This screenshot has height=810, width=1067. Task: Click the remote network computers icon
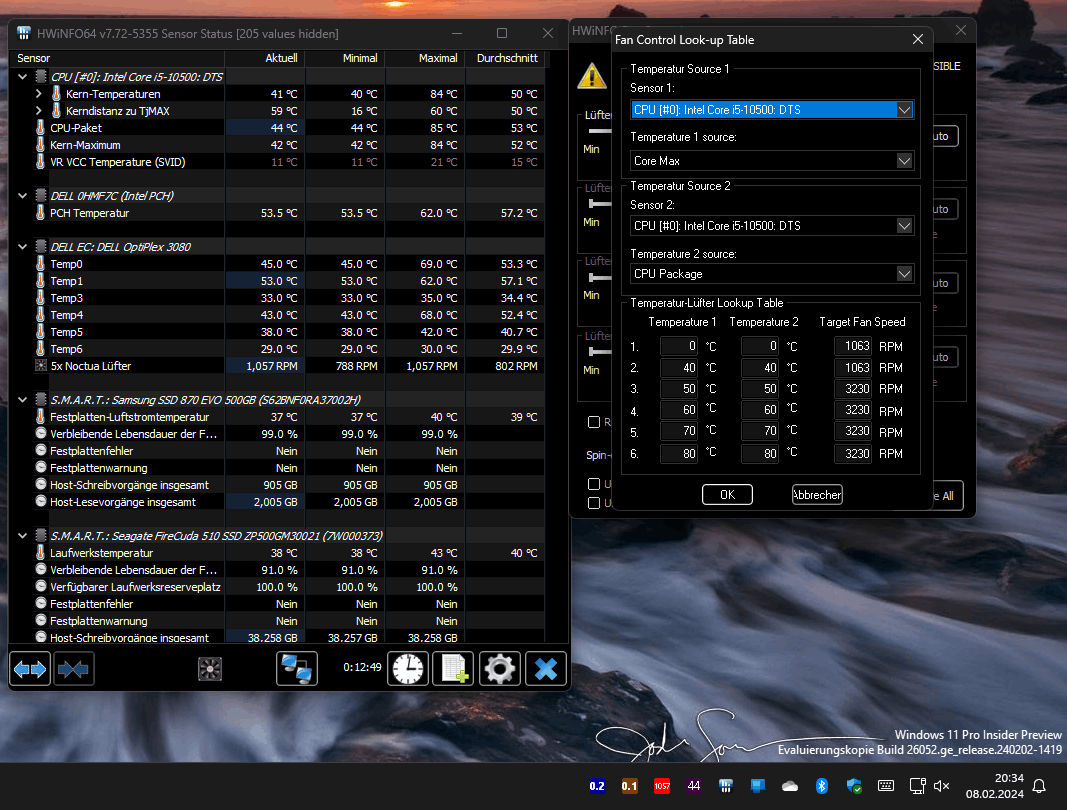click(x=297, y=668)
